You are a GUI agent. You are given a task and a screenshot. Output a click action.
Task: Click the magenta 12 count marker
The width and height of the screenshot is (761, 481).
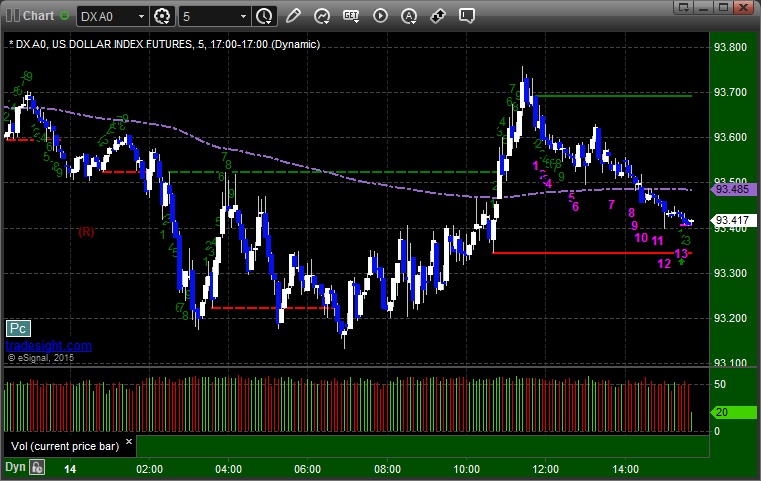[x=664, y=264]
